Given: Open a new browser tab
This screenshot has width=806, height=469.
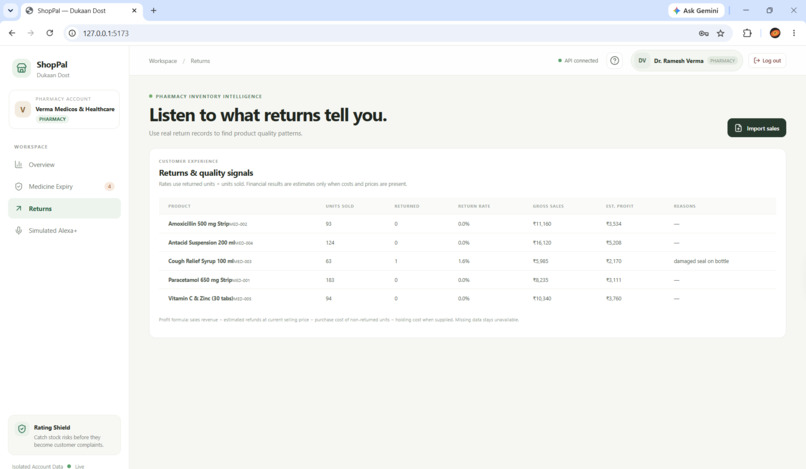Looking at the screenshot, I should [153, 10].
